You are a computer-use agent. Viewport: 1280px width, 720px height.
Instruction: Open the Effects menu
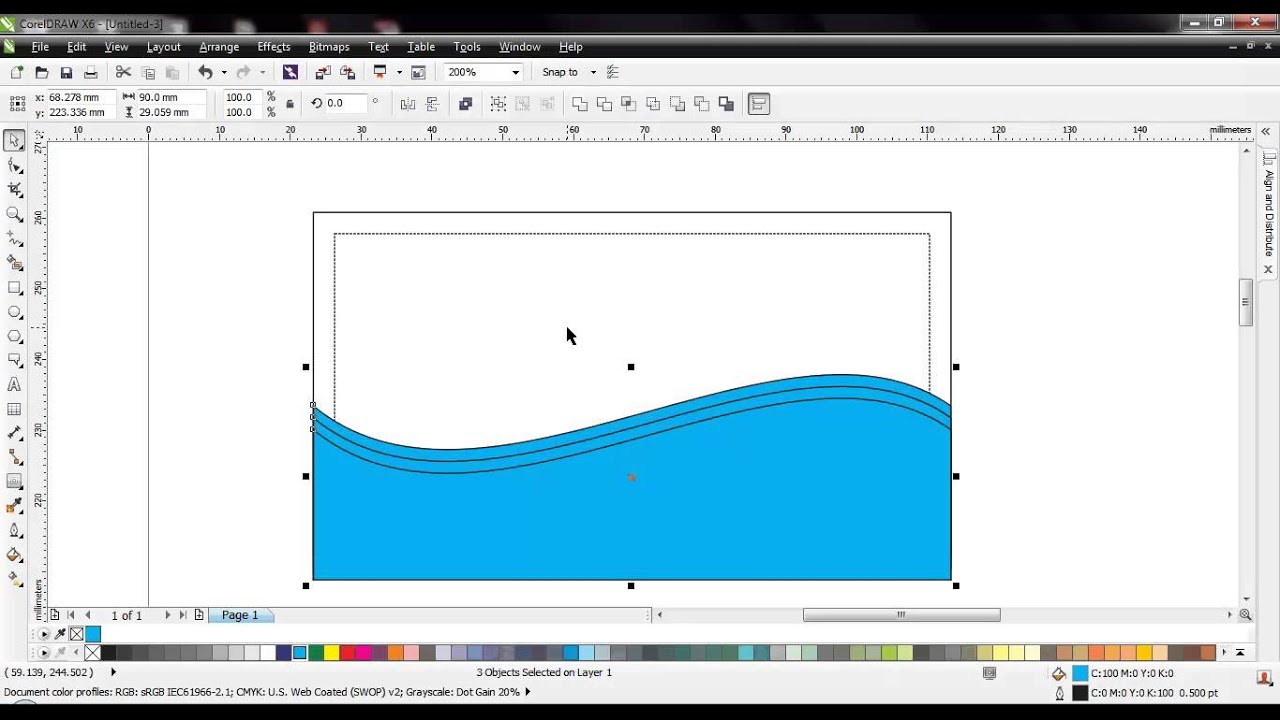(x=273, y=47)
